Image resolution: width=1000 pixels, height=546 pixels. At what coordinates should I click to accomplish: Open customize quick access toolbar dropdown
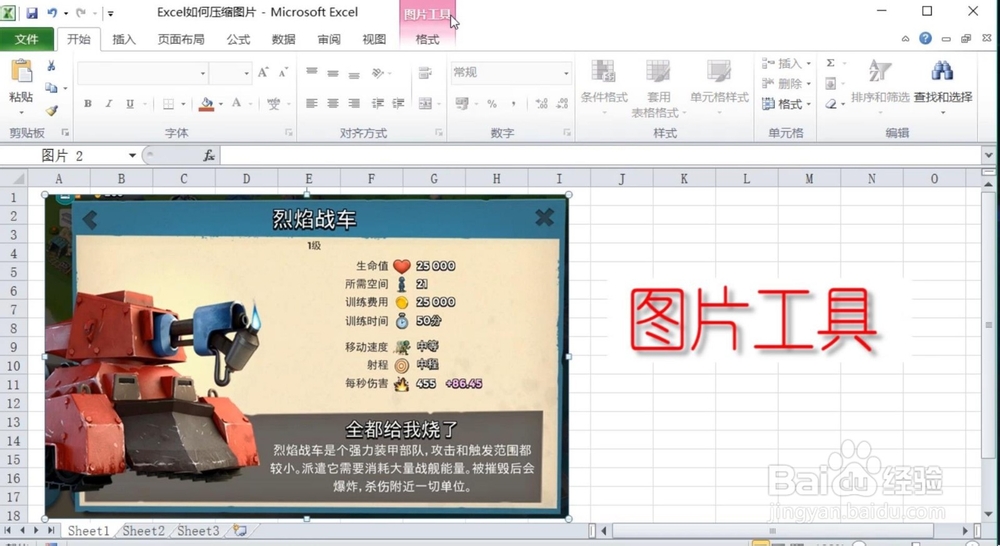pyautogui.click(x=110, y=13)
